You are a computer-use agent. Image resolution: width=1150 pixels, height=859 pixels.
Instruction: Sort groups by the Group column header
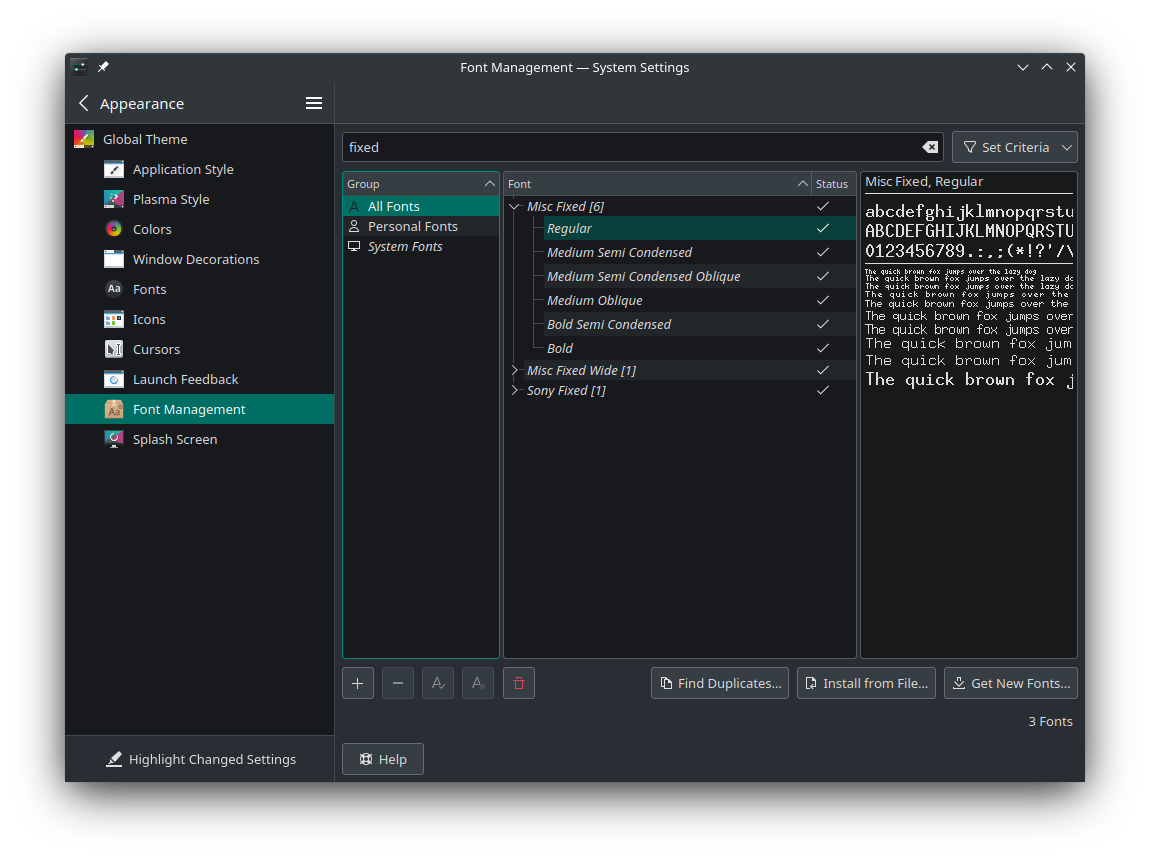coord(420,184)
